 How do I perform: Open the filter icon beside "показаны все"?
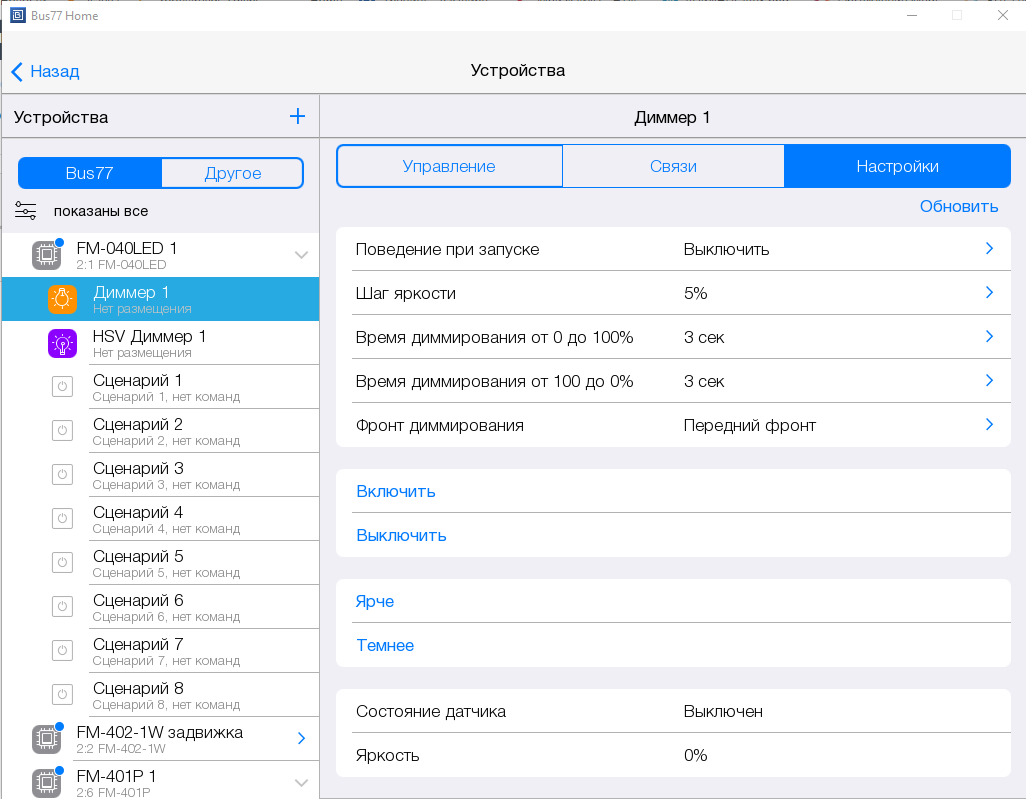click(25, 211)
